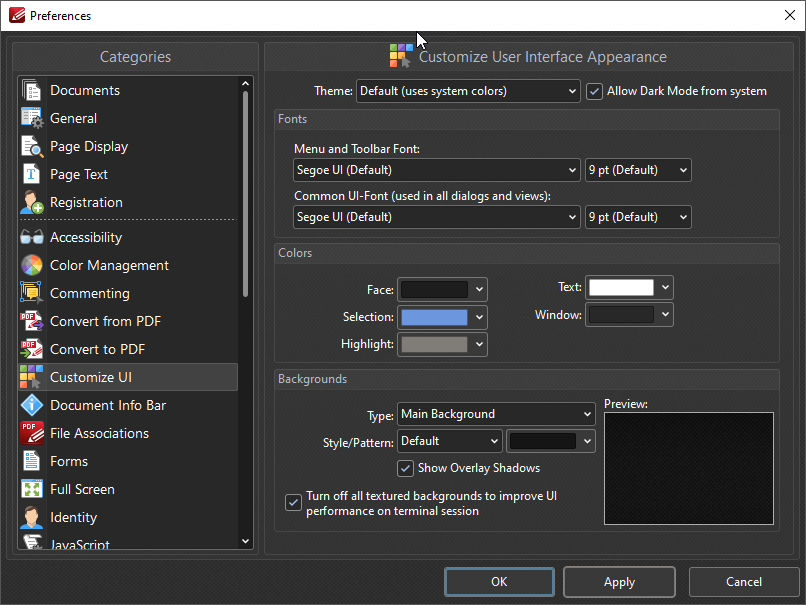Confirm preferences with OK
The image size is (806, 605).
tap(499, 582)
